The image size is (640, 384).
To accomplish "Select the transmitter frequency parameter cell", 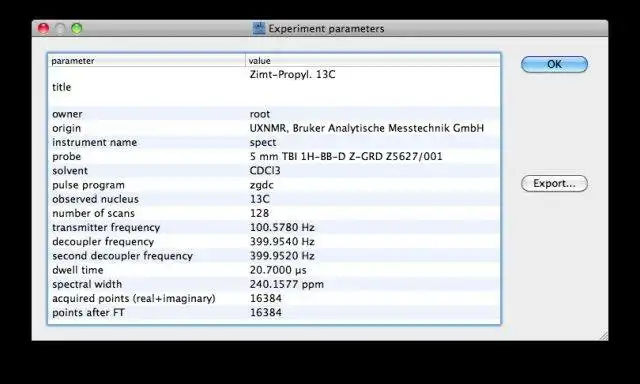I will click(x=106, y=227).
